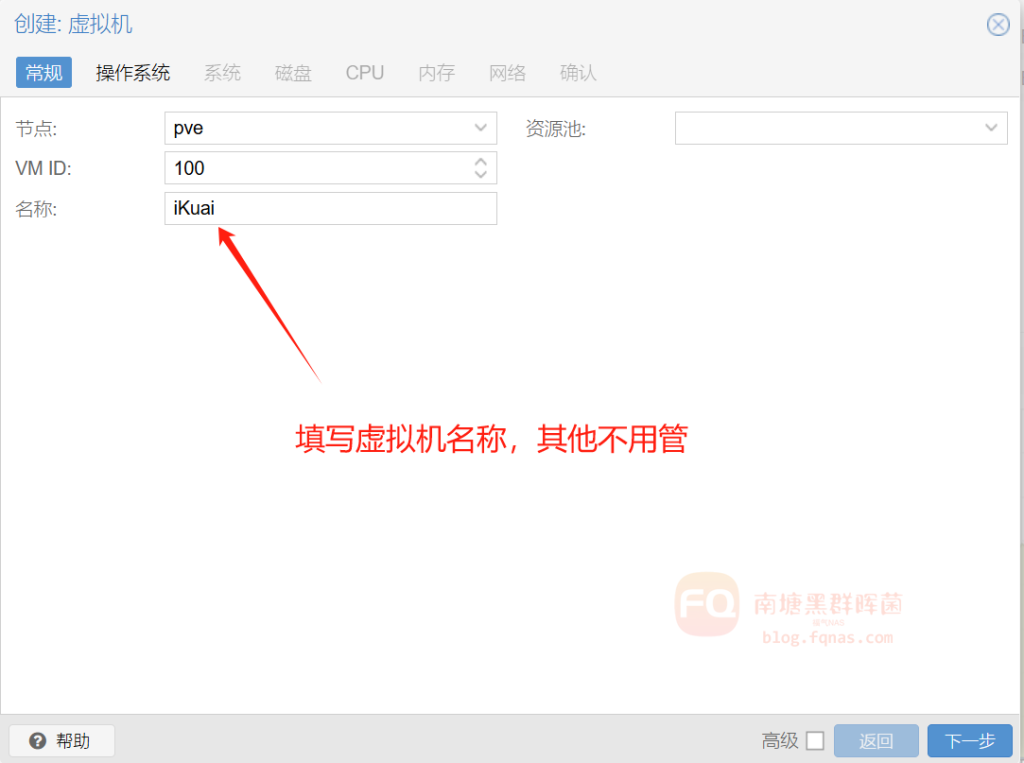This screenshot has width=1024, height=763.
Task: Increase VM ID with the up arrow
Action: pos(481,161)
